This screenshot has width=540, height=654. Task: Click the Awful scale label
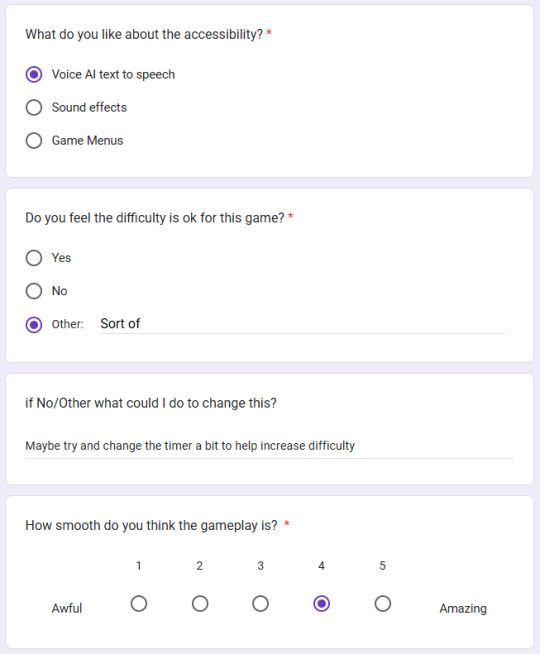pyautogui.click(x=67, y=609)
